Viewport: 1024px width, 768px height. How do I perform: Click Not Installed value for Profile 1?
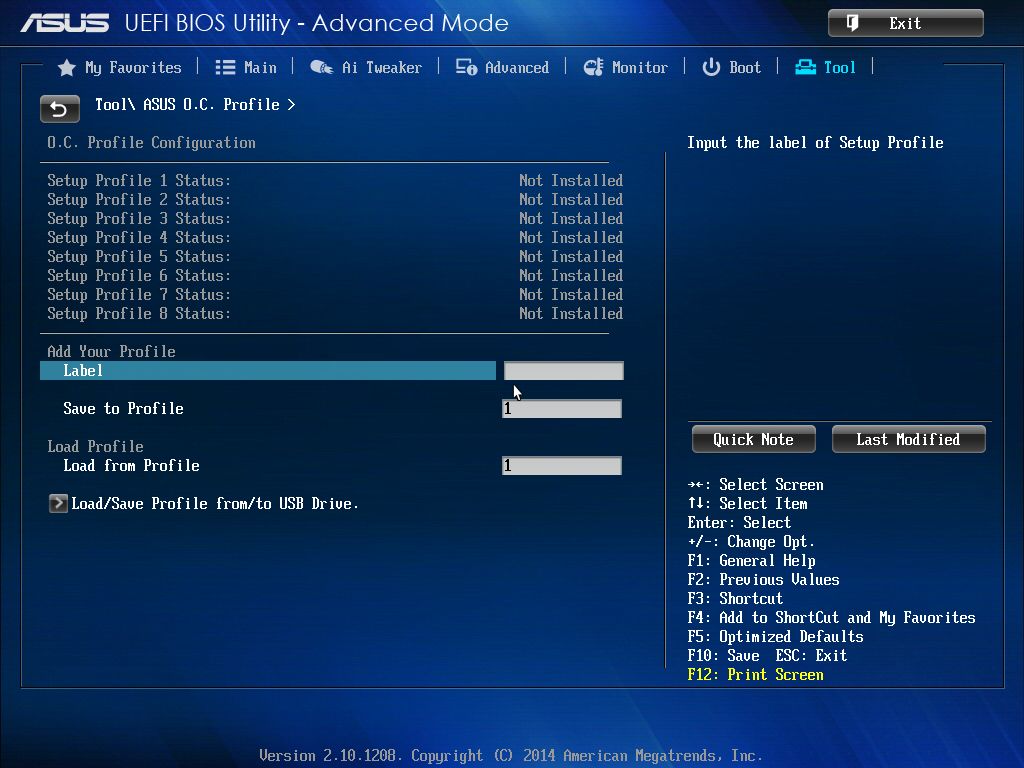click(x=571, y=181)
